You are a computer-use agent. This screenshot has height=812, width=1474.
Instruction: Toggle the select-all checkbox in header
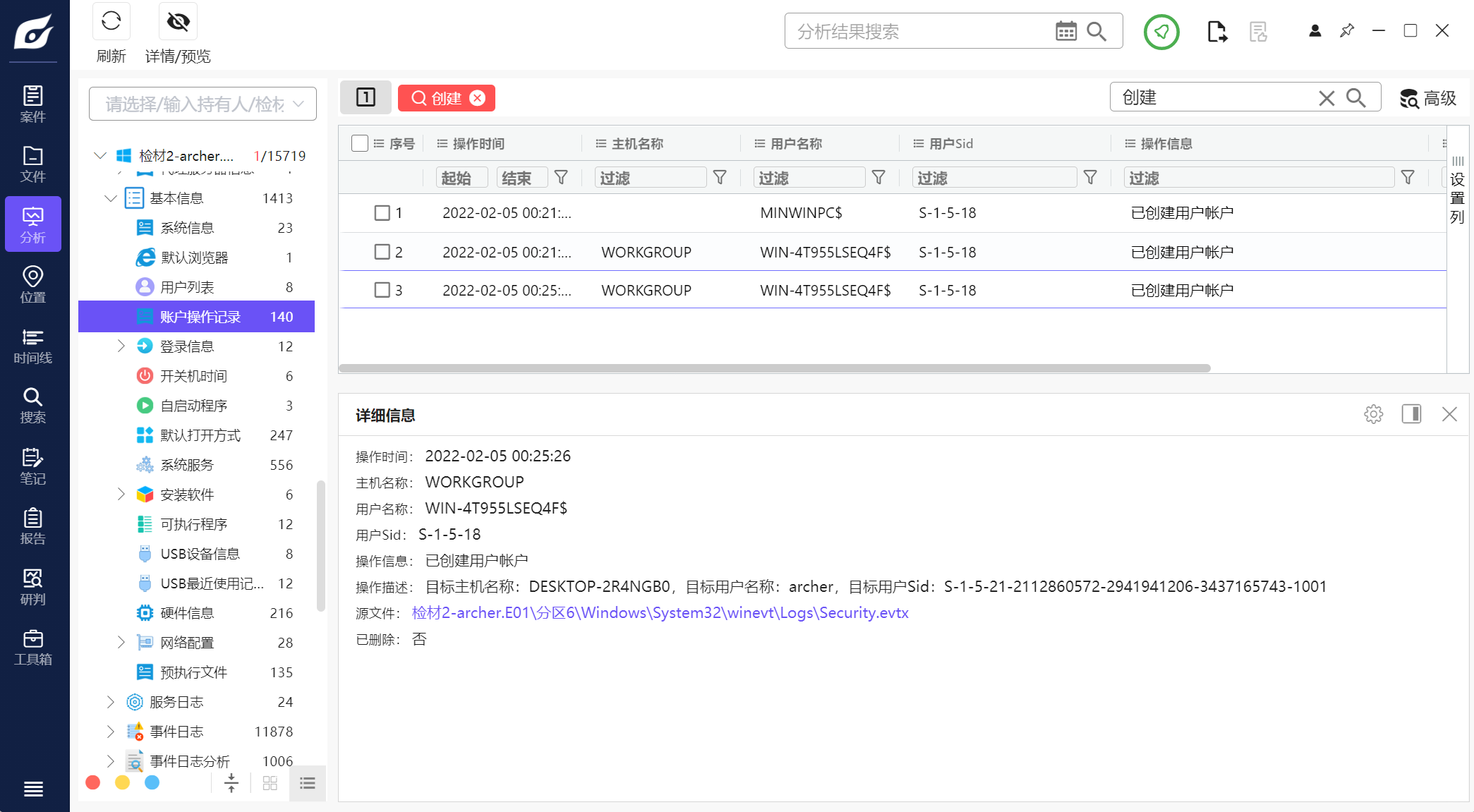click(x=360, y=143)
